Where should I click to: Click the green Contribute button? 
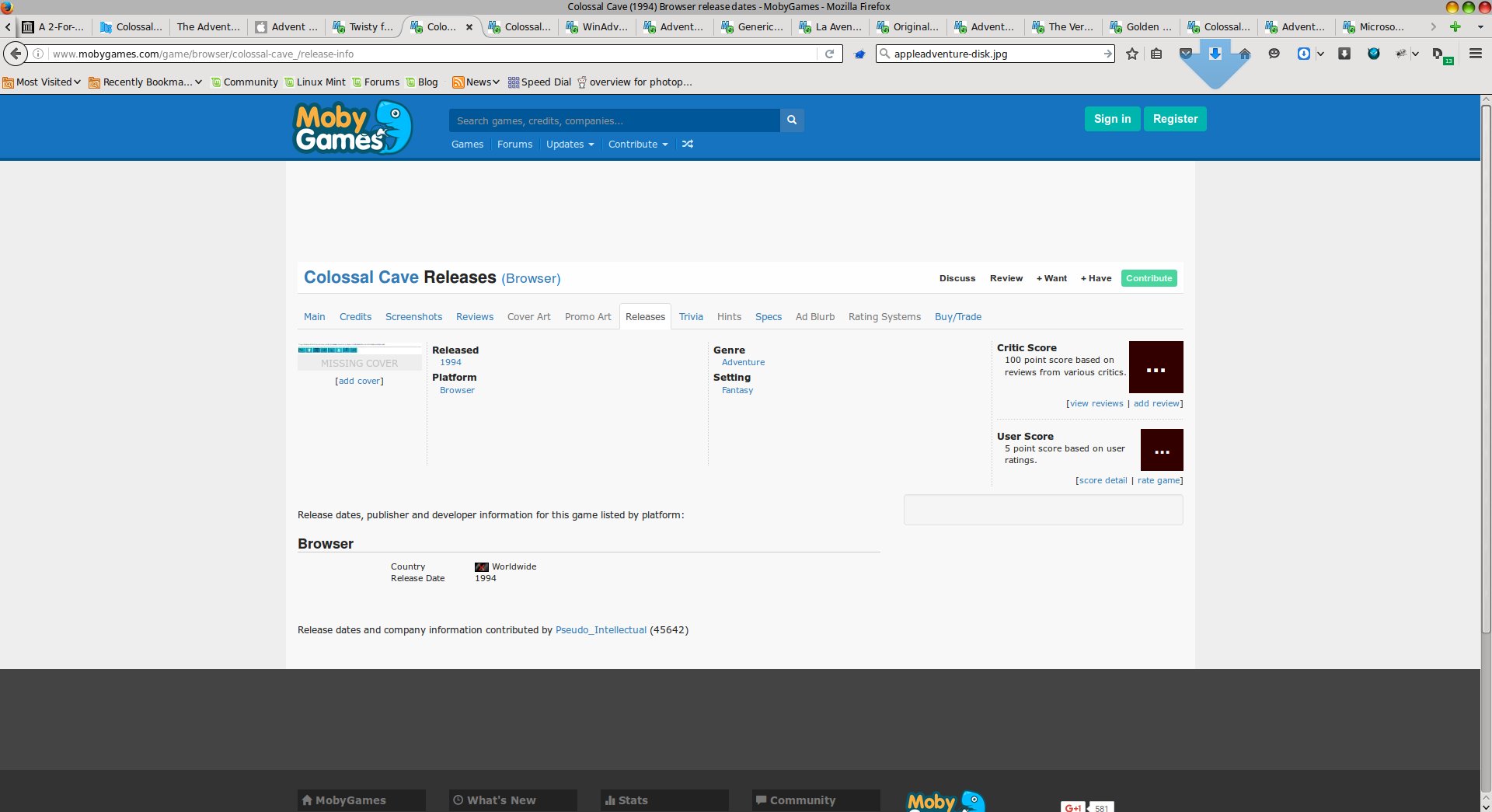(x=1149, y=278)
